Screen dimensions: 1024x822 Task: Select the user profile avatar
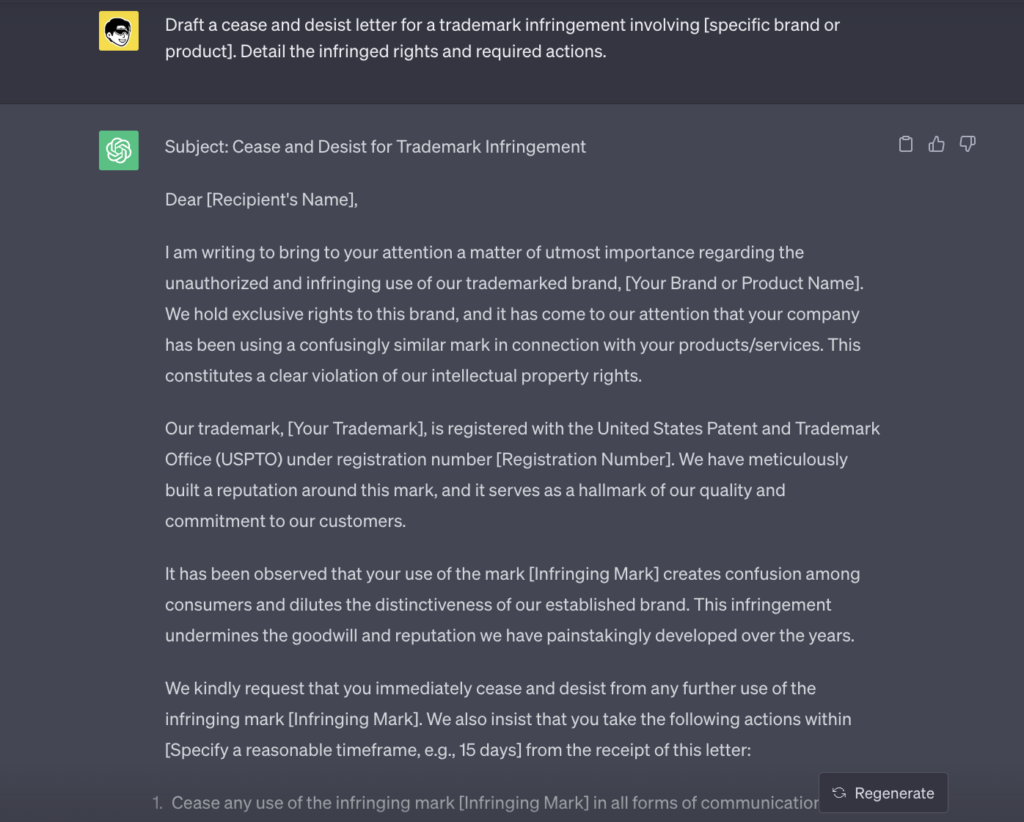[x=118, y=30]
